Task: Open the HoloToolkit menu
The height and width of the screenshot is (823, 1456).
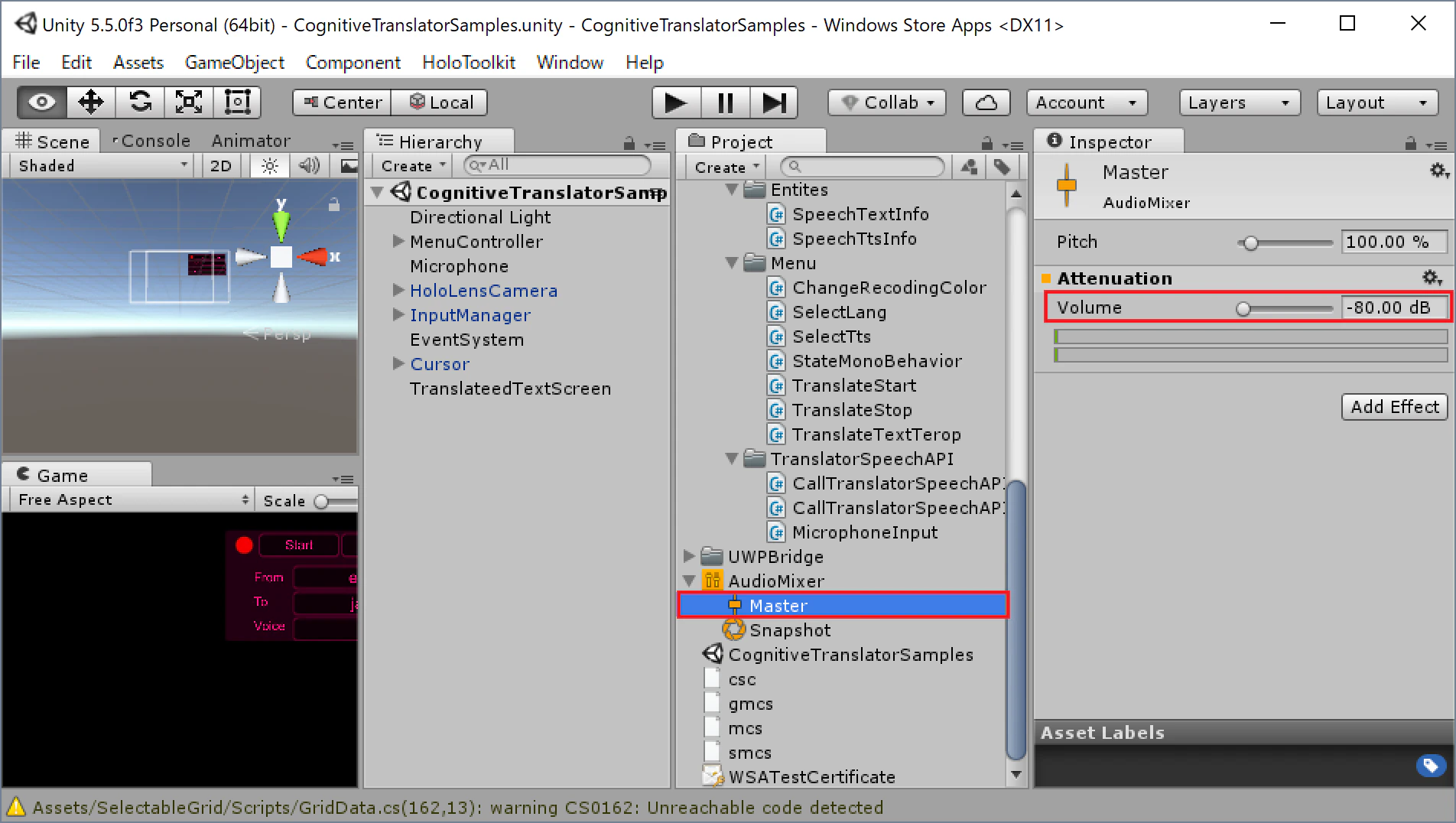Action: click(469, 63)
